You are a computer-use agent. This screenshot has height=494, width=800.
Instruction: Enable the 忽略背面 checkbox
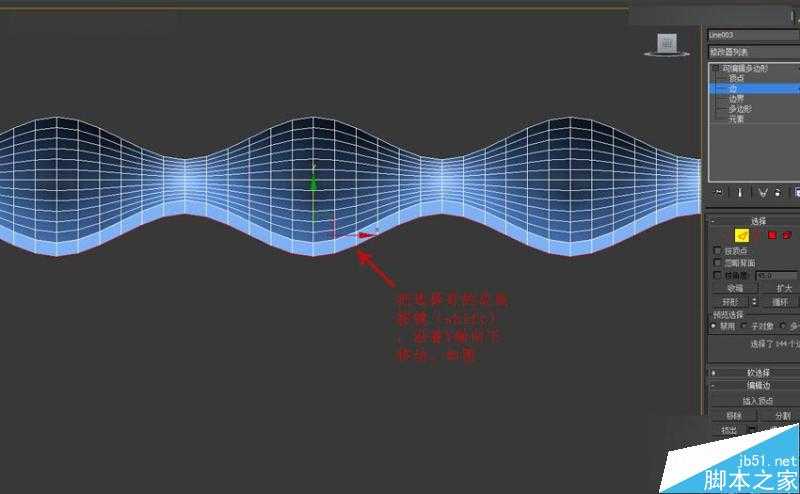(717, 262)
